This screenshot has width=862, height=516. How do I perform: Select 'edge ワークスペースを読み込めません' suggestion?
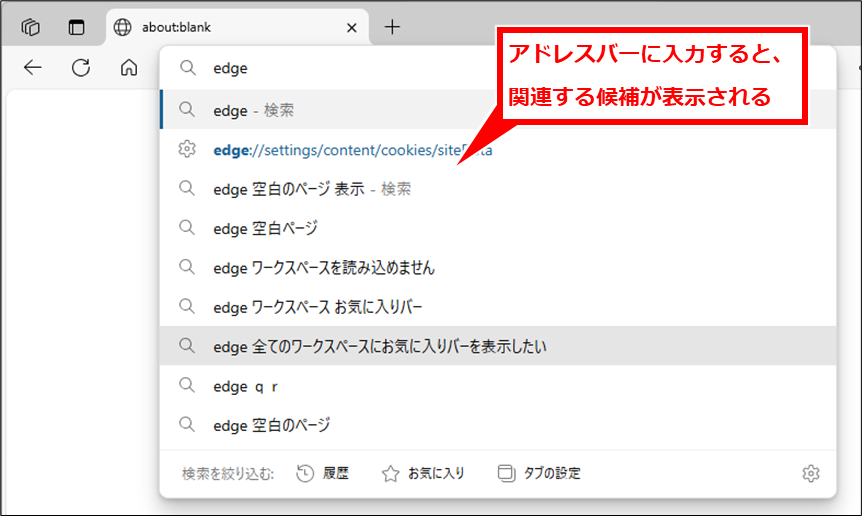[x=498, y=268]
